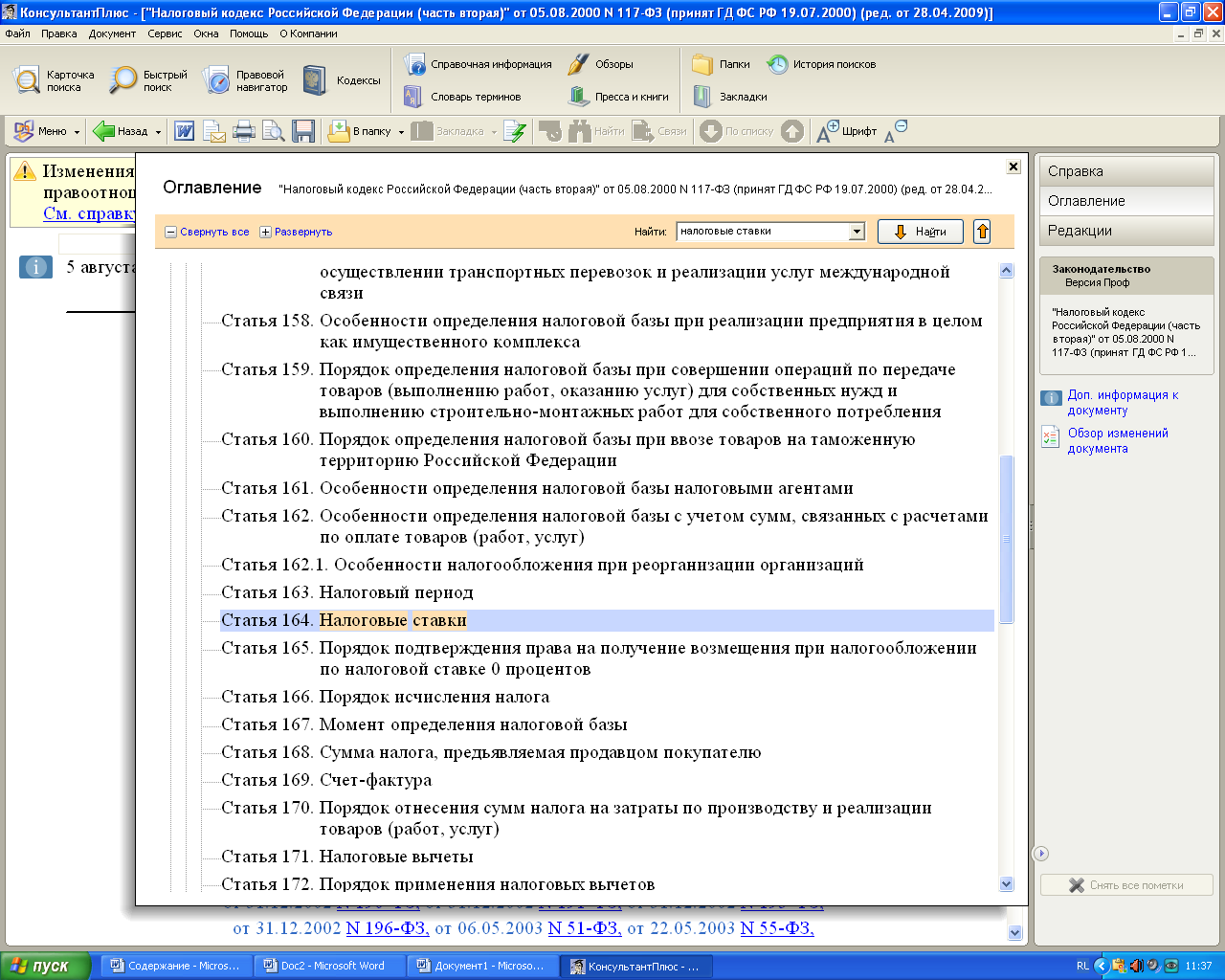Export document to Word icon
This screenshot has width=1225, height=980.
pyautogui.click(x=185, y=131)
